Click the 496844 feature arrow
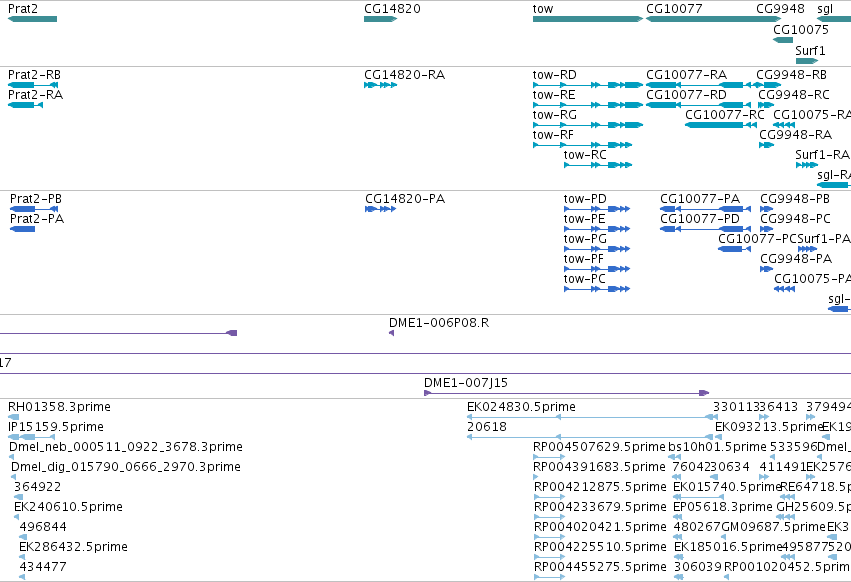 22,537
